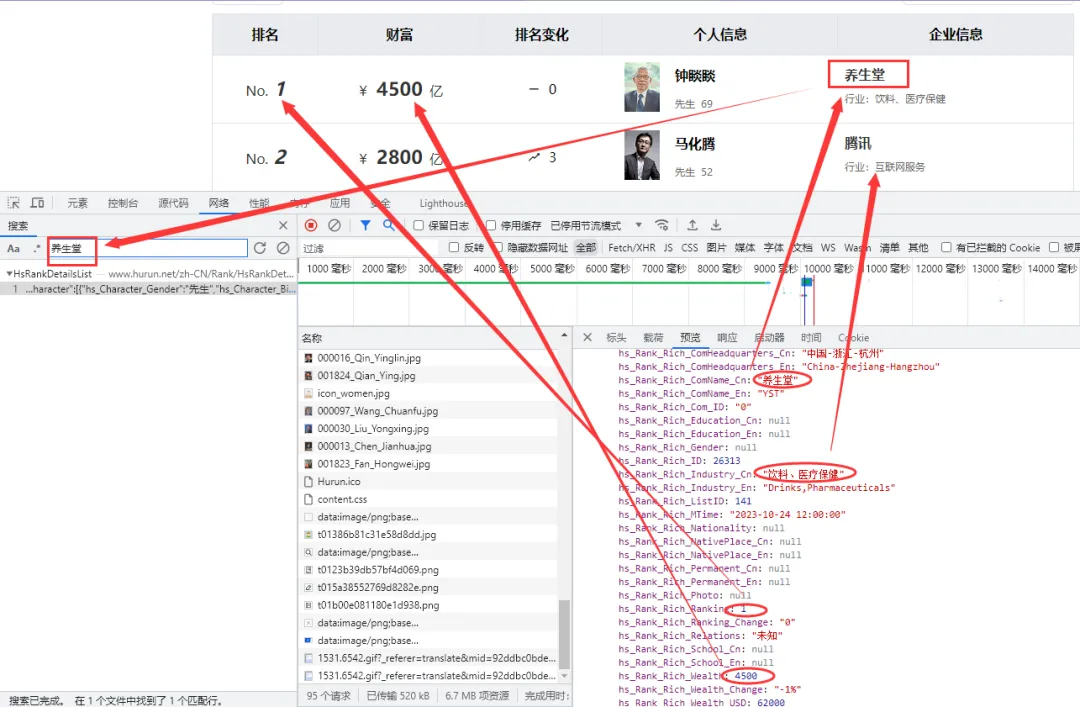Open the 标头 tab in request details
The width and height of the screenshot is (1080, 707).
pos(616,338)
